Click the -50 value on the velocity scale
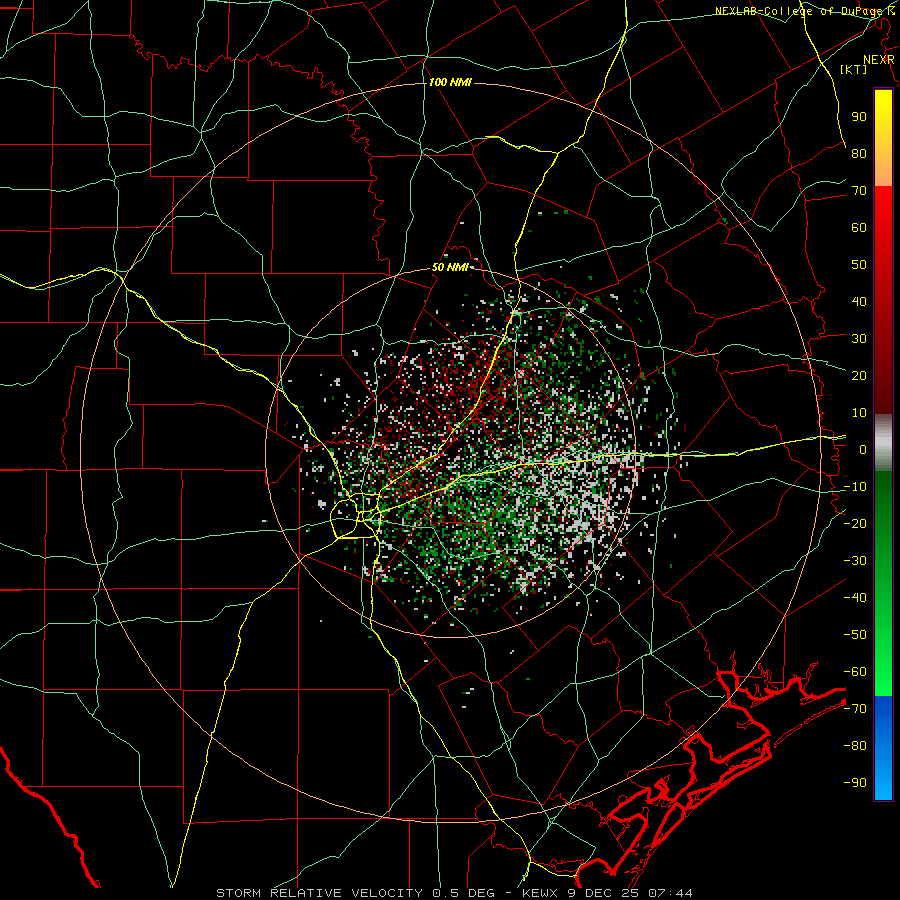The image size is (900, 900). pos(855,635)
